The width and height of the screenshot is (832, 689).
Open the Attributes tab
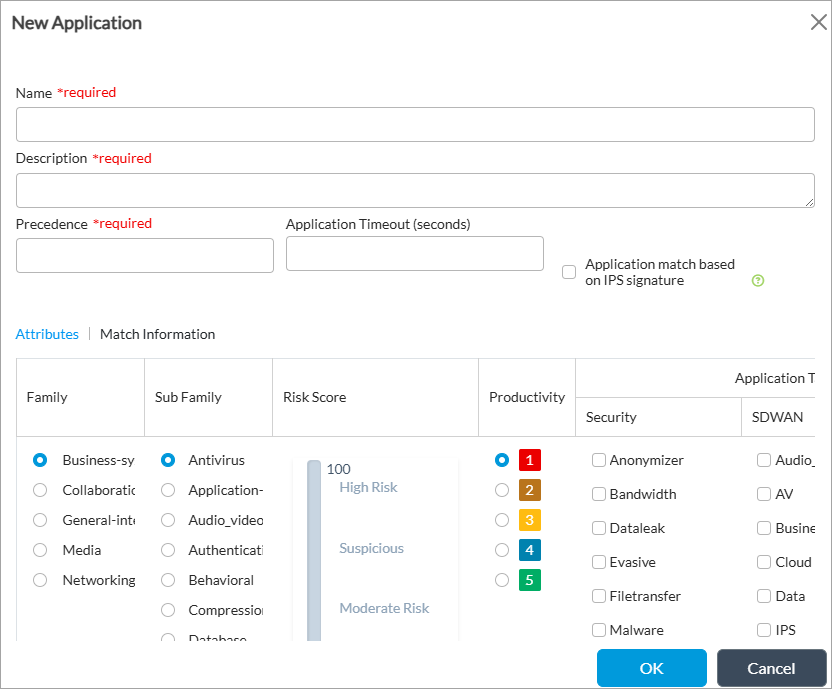[47, 334]
